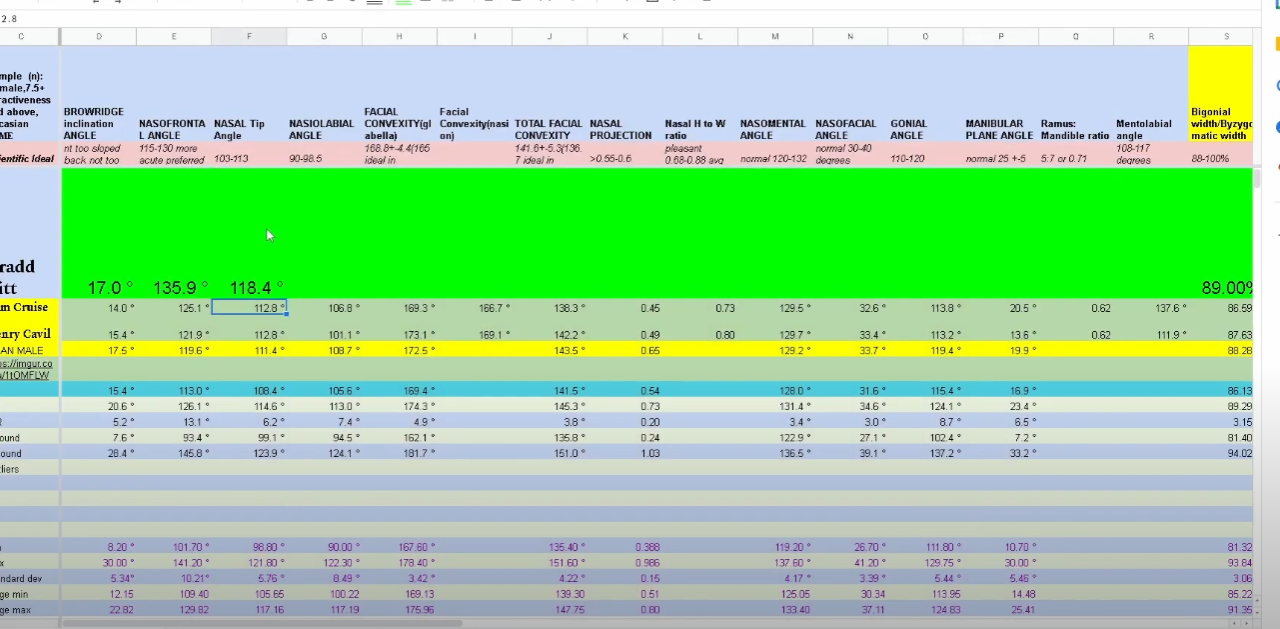The image size is (1280, 629).
Task: Click the 119.4° cell in yellow row
Action: coord(926,350)
